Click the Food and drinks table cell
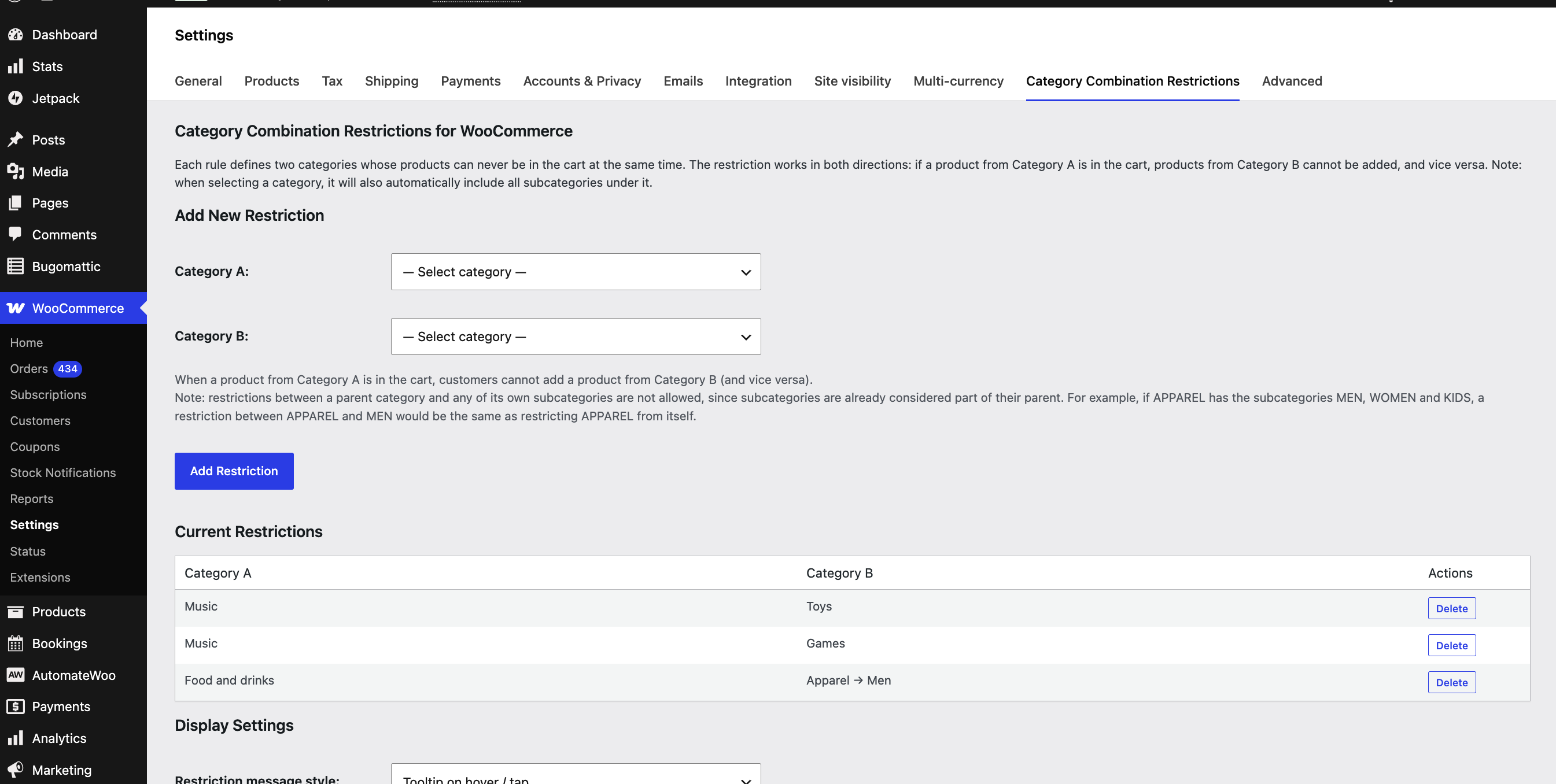This screenshot has height=784, width=1556. tap(230, 680)
